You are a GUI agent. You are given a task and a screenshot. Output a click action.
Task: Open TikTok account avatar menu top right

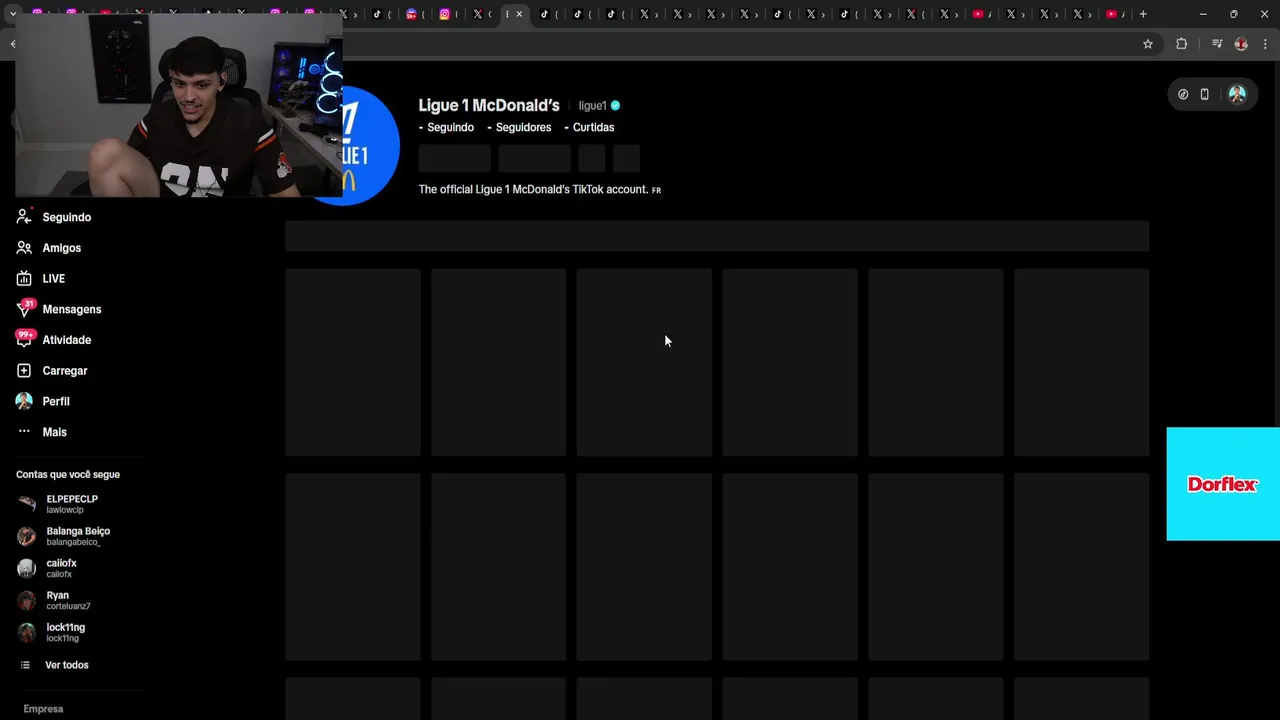coord(1237,94)
